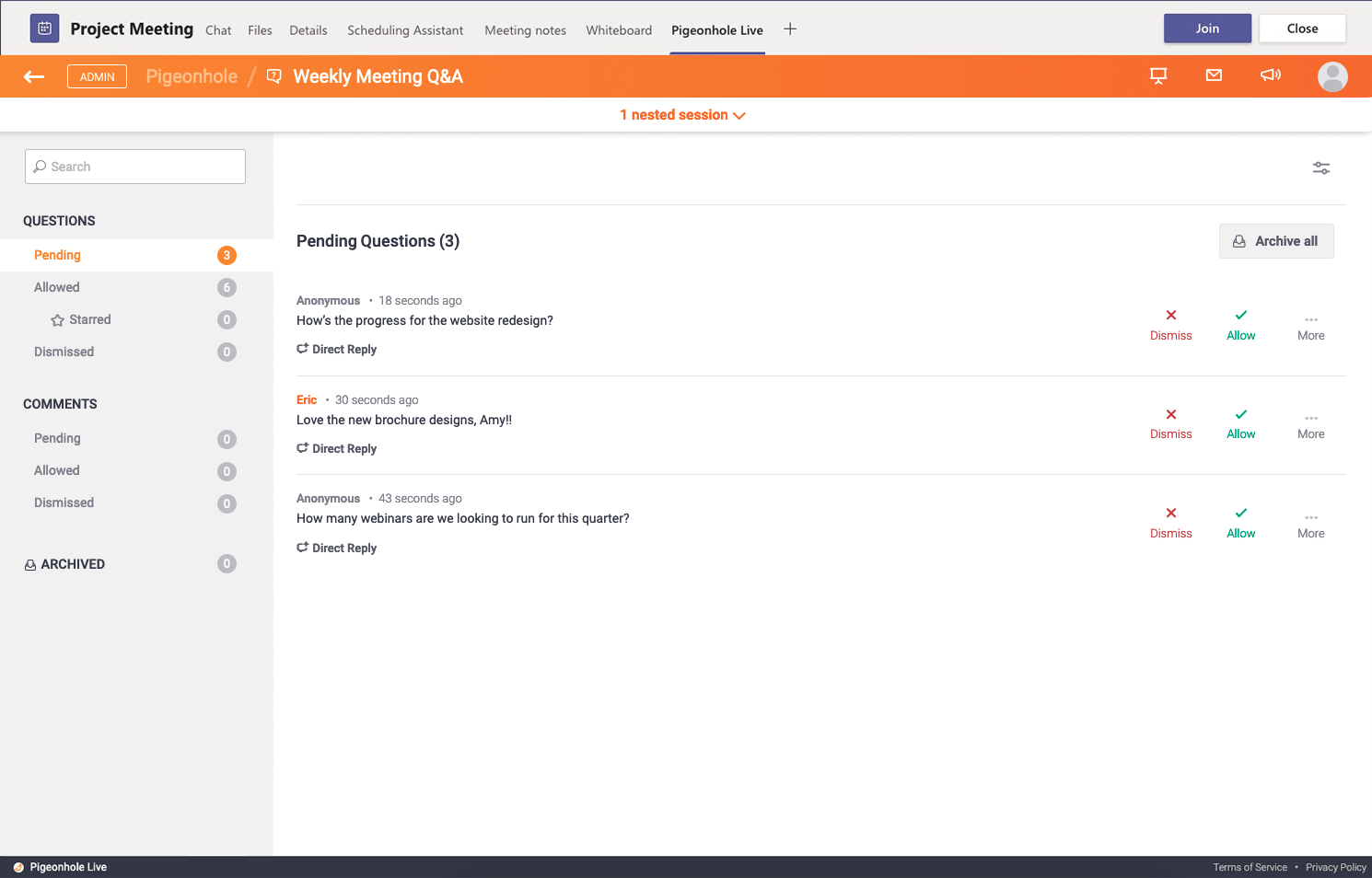Click the Q&A session icon beside title

pos(273,76)
